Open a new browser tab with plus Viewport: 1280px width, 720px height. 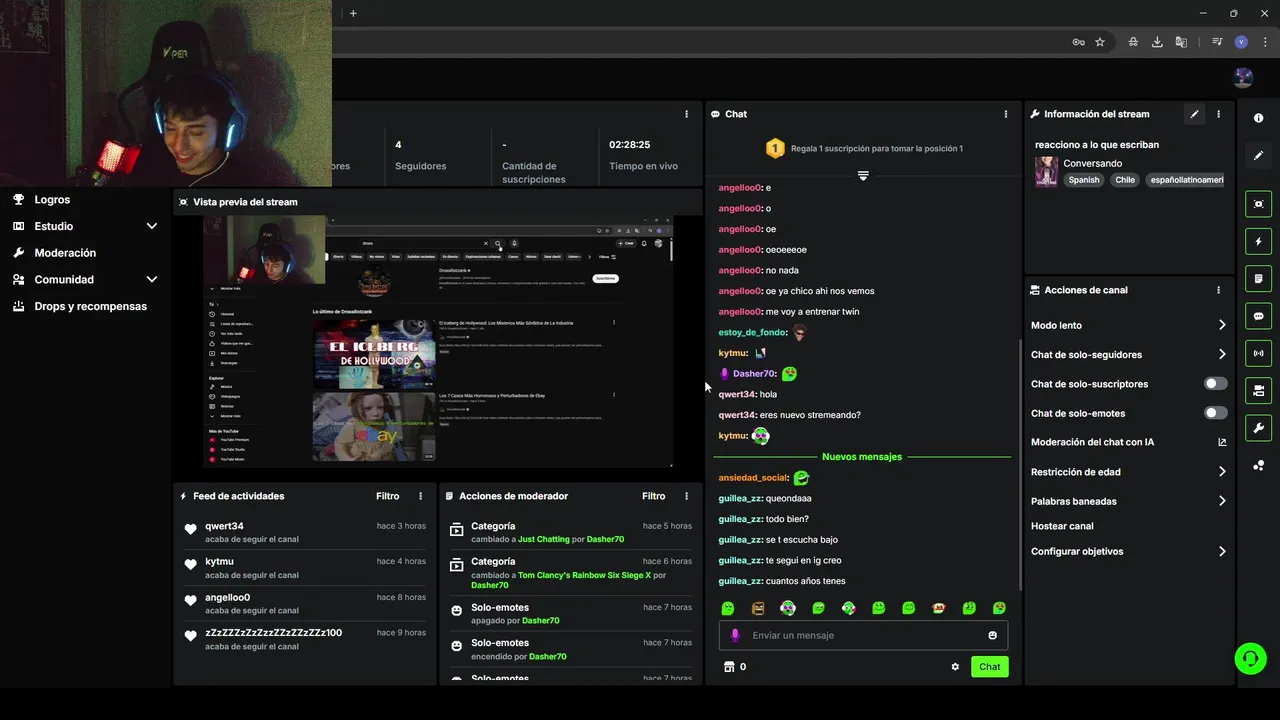pos(353,13)
